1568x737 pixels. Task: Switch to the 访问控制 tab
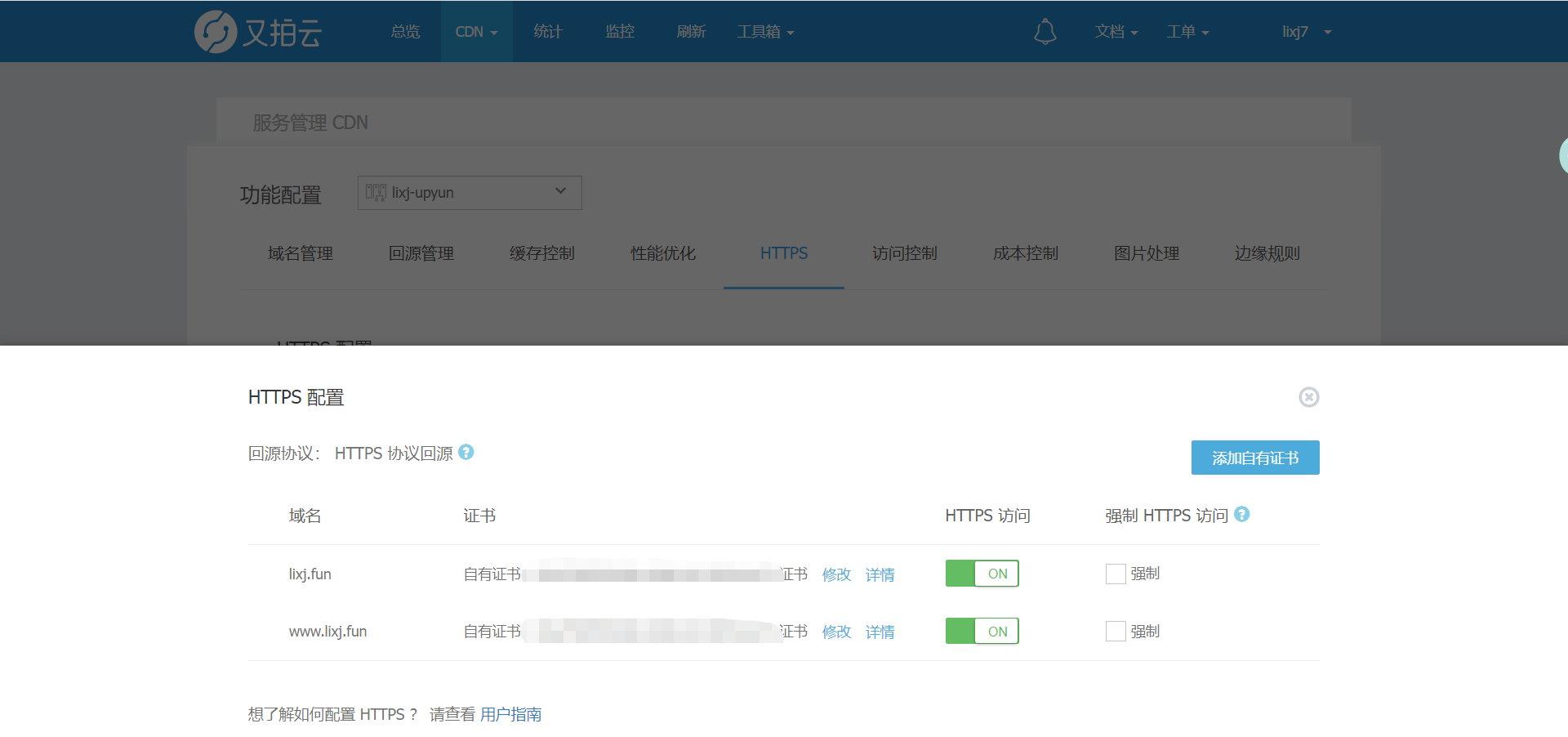(904, 254)
